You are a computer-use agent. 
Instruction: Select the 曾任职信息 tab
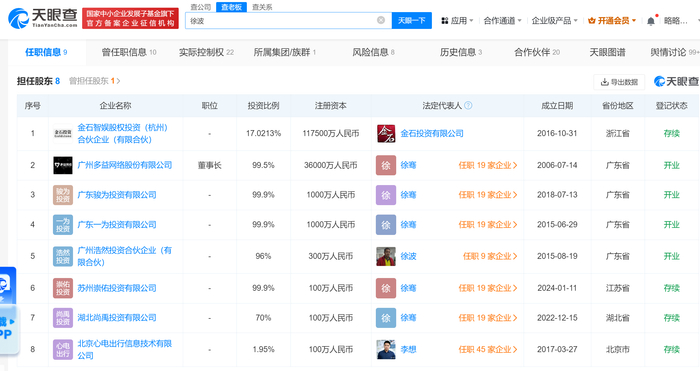click(x=129, y=52)
